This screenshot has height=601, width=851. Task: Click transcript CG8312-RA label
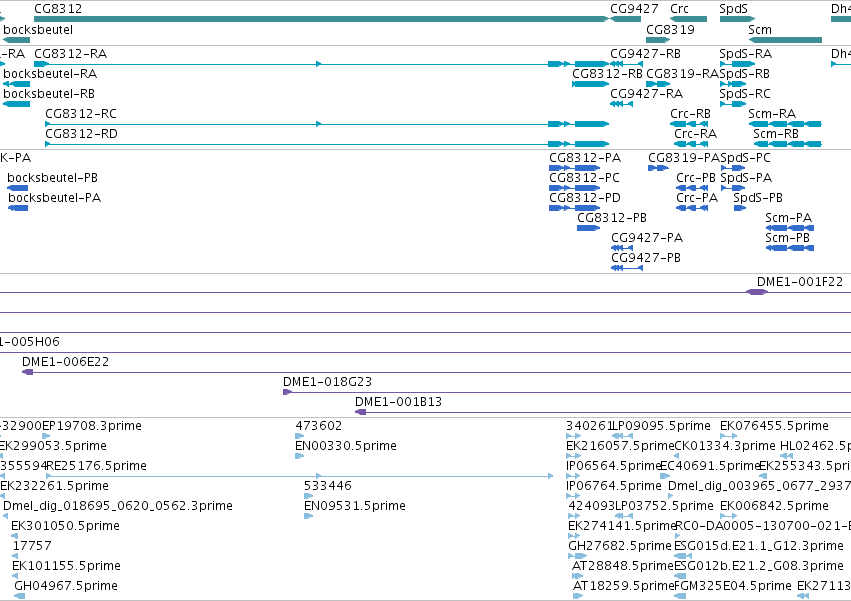tap(71, 54)
